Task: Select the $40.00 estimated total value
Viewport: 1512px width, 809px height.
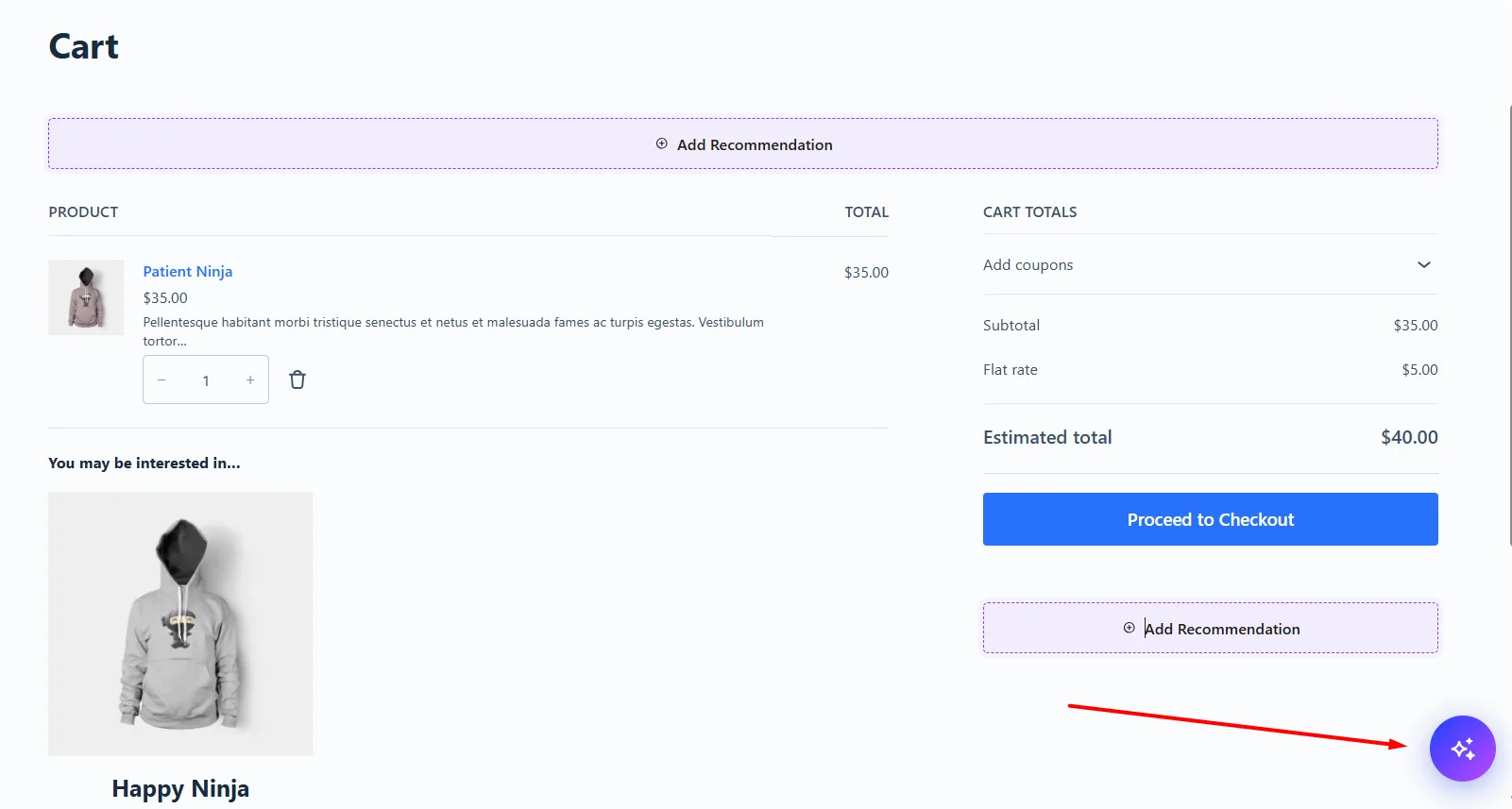Action: click(1409, 437)
